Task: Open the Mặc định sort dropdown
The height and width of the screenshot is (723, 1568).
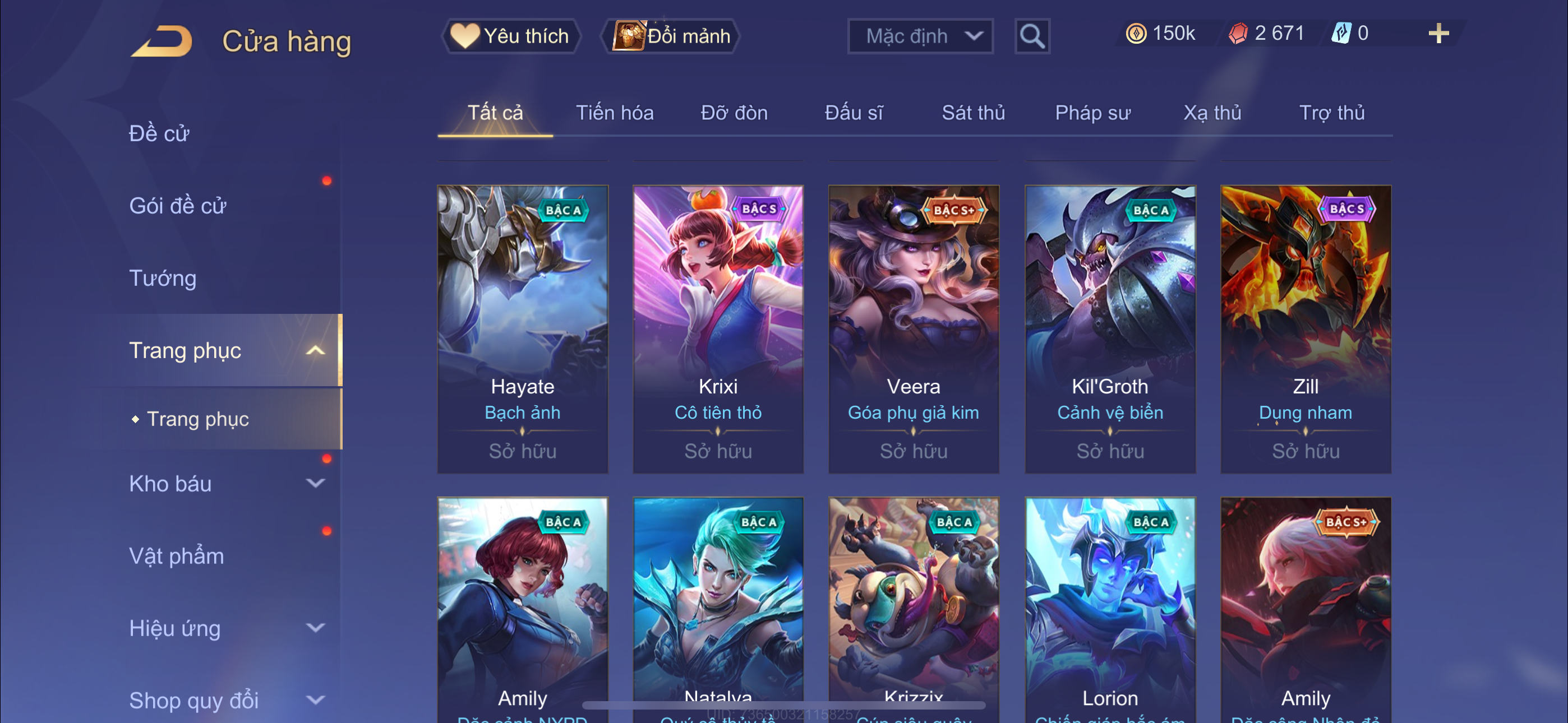Action: point(920,36)
